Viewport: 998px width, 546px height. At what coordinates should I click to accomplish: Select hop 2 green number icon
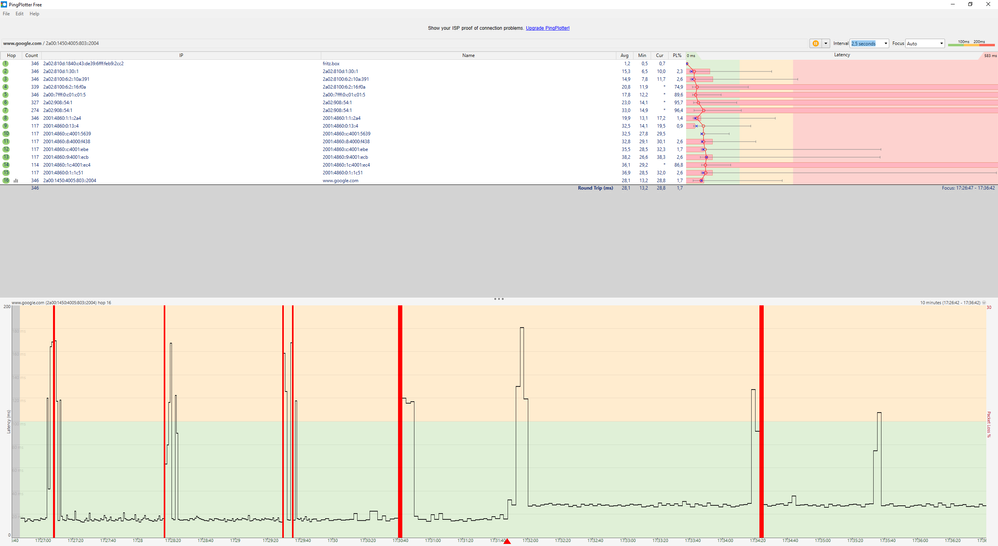click(x=6, y=71)
